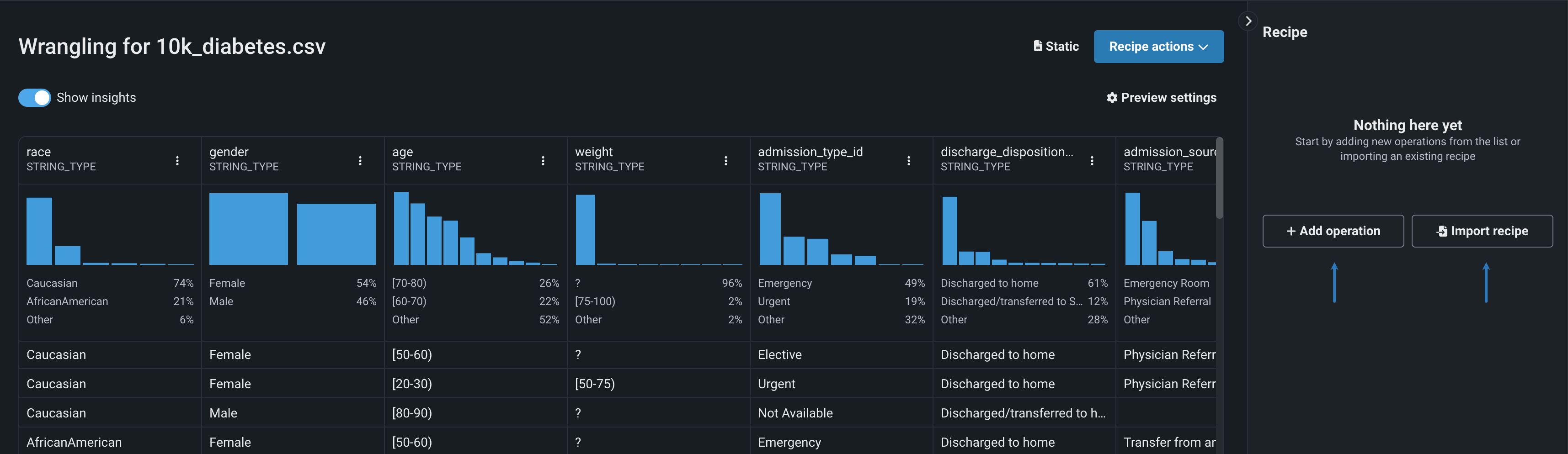
Task: Open discharge_disposition column options menu
Action: coord(1092,160)
